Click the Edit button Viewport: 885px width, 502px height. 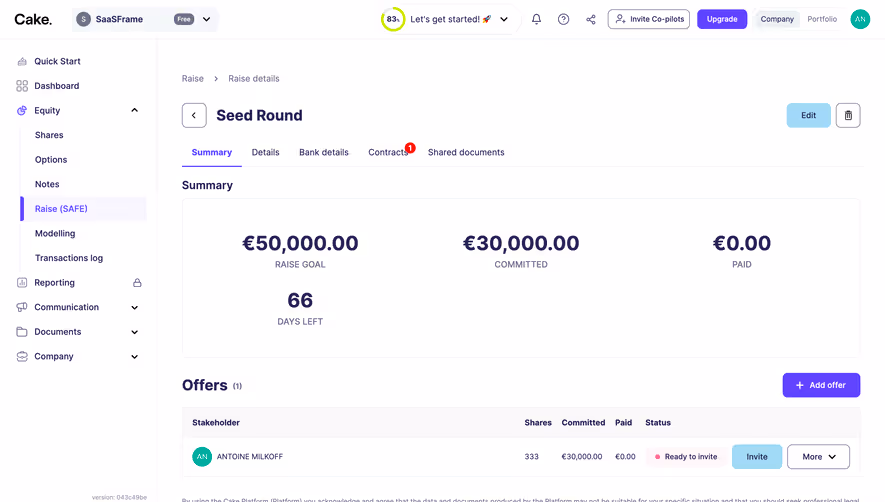click(x=808, y=115)
